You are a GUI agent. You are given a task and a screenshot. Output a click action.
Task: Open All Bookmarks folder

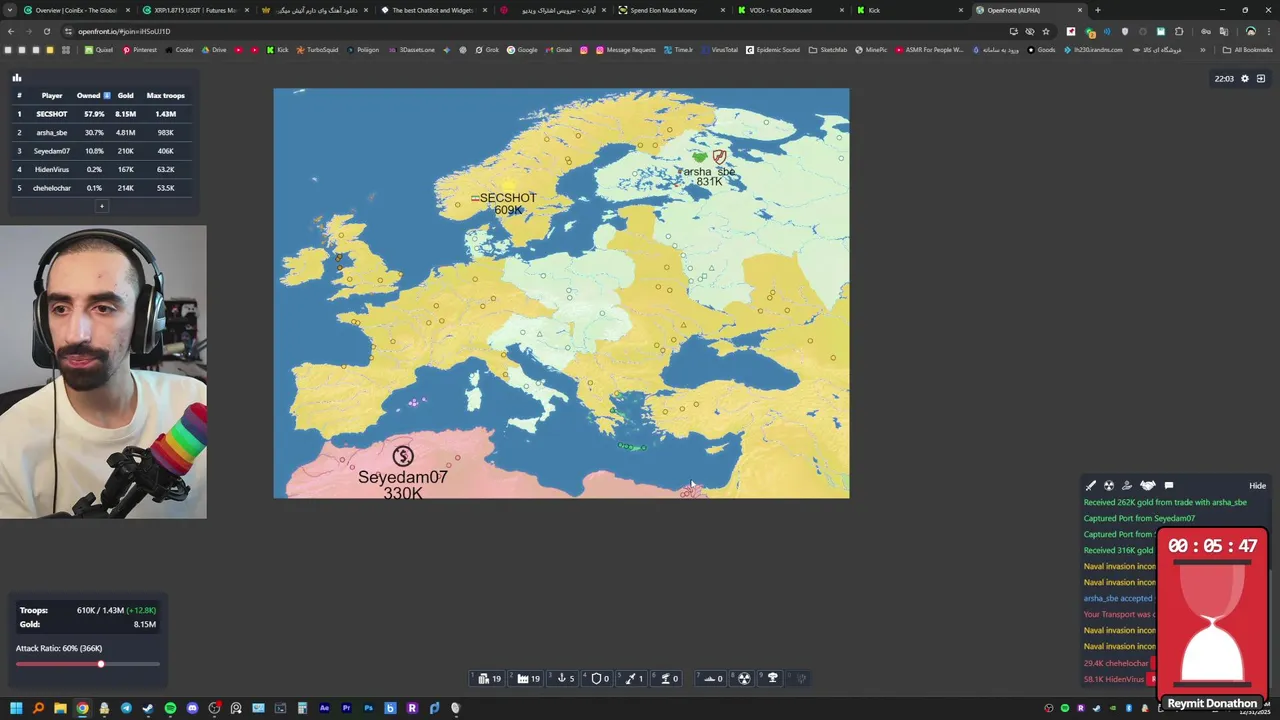tap(1247, 49)
